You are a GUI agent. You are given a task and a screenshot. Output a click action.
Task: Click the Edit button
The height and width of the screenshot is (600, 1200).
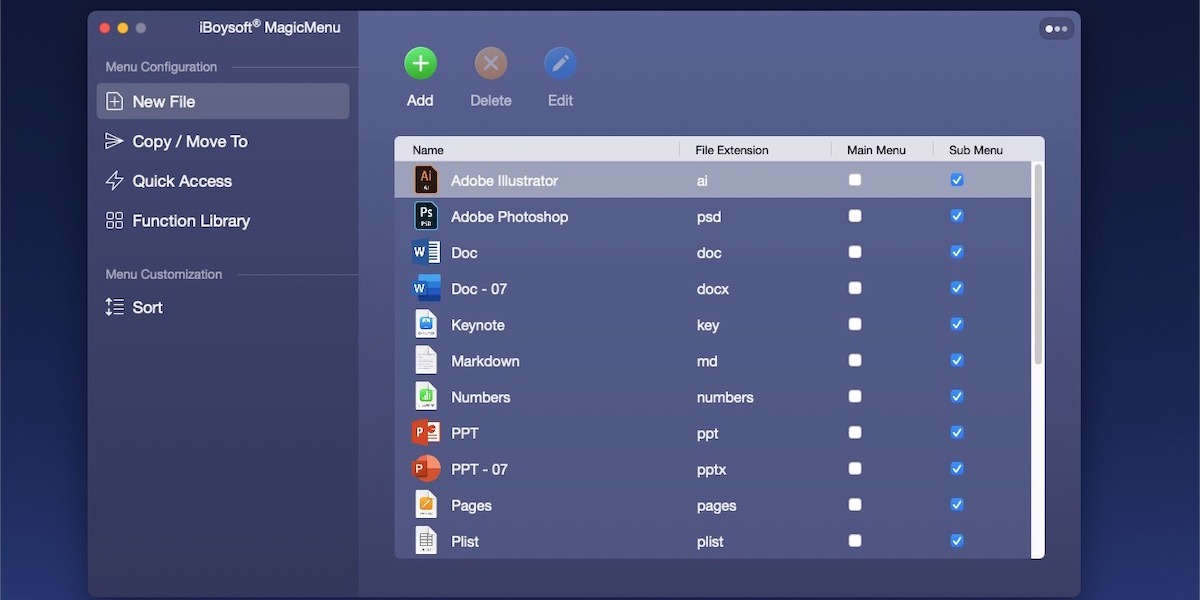click(560, 62)
